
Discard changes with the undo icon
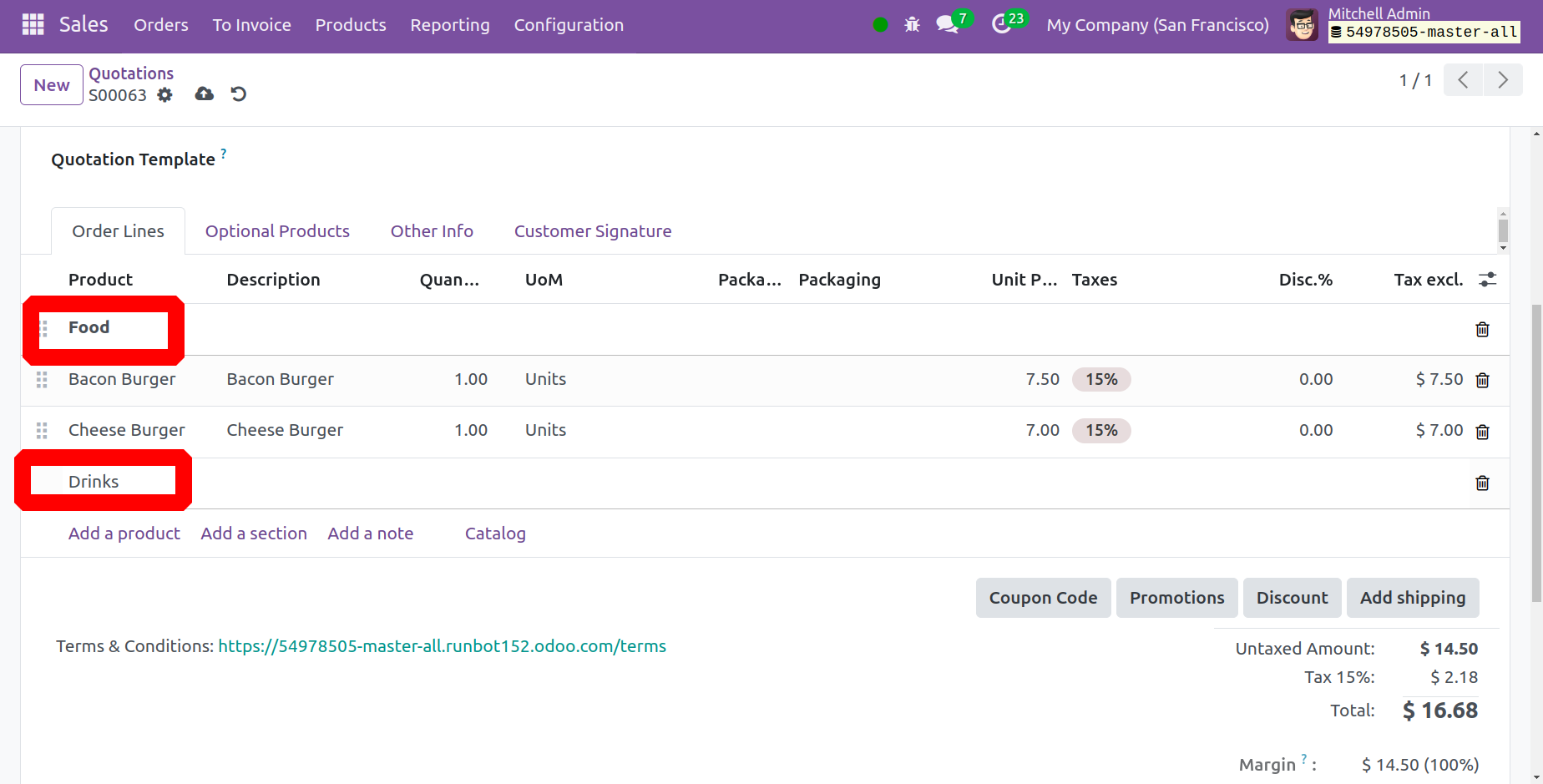click(239, 94)
